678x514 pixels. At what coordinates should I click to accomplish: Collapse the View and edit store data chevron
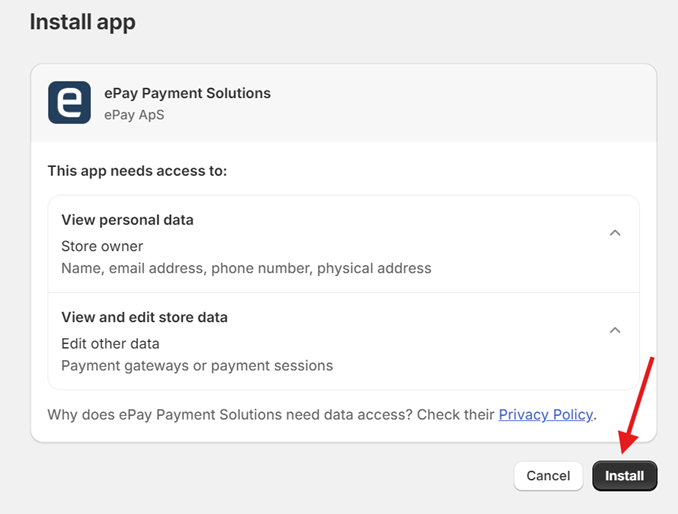pos(615,330)
